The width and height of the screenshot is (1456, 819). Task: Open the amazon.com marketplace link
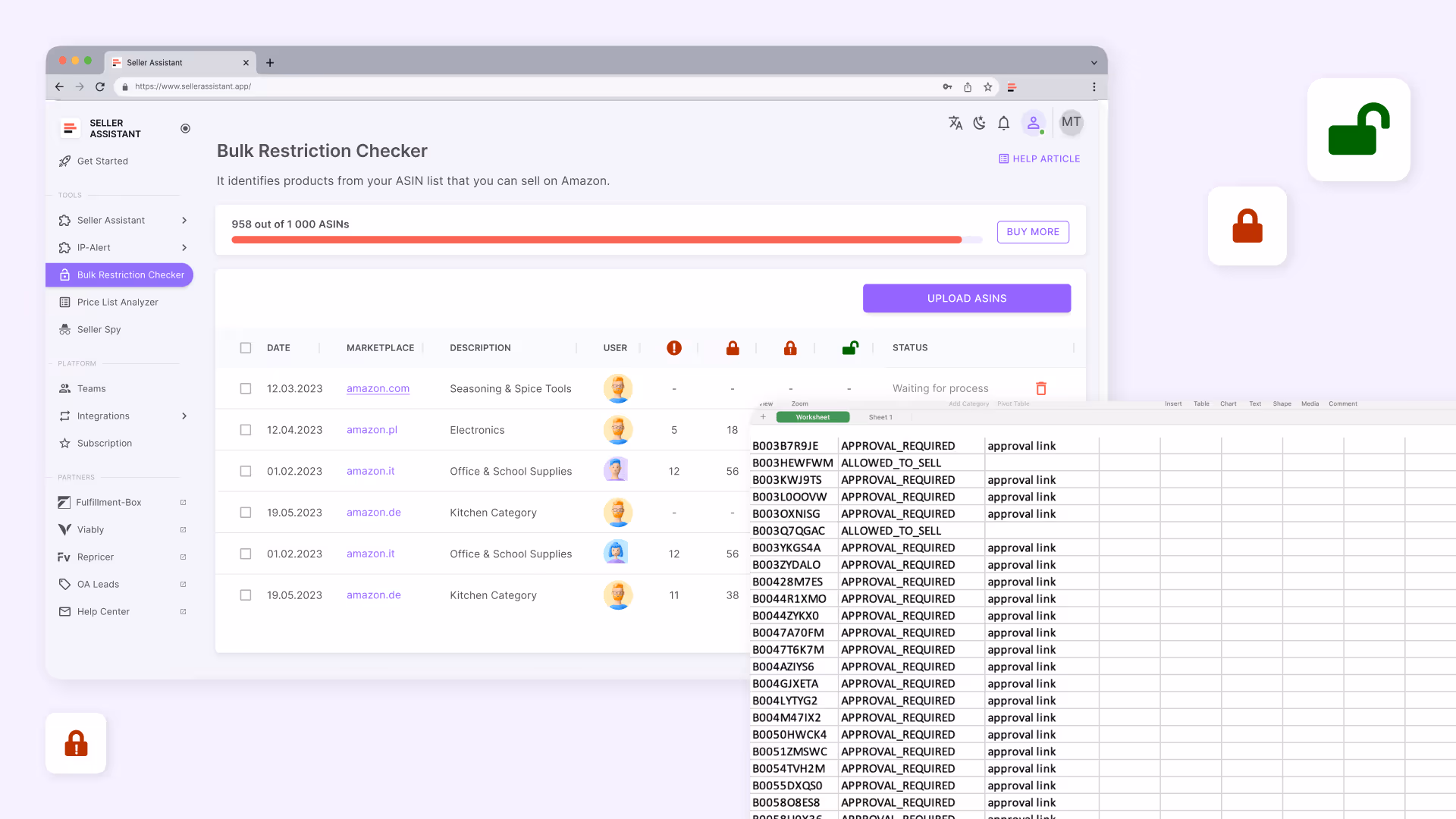click(378, 388)
